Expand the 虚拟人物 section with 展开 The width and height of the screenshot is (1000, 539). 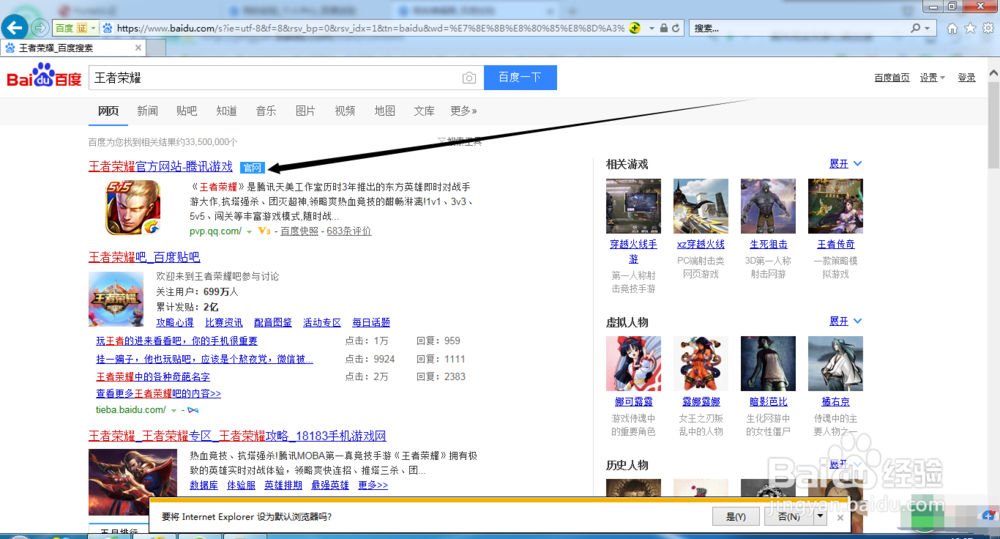click(x=845, y=321)
